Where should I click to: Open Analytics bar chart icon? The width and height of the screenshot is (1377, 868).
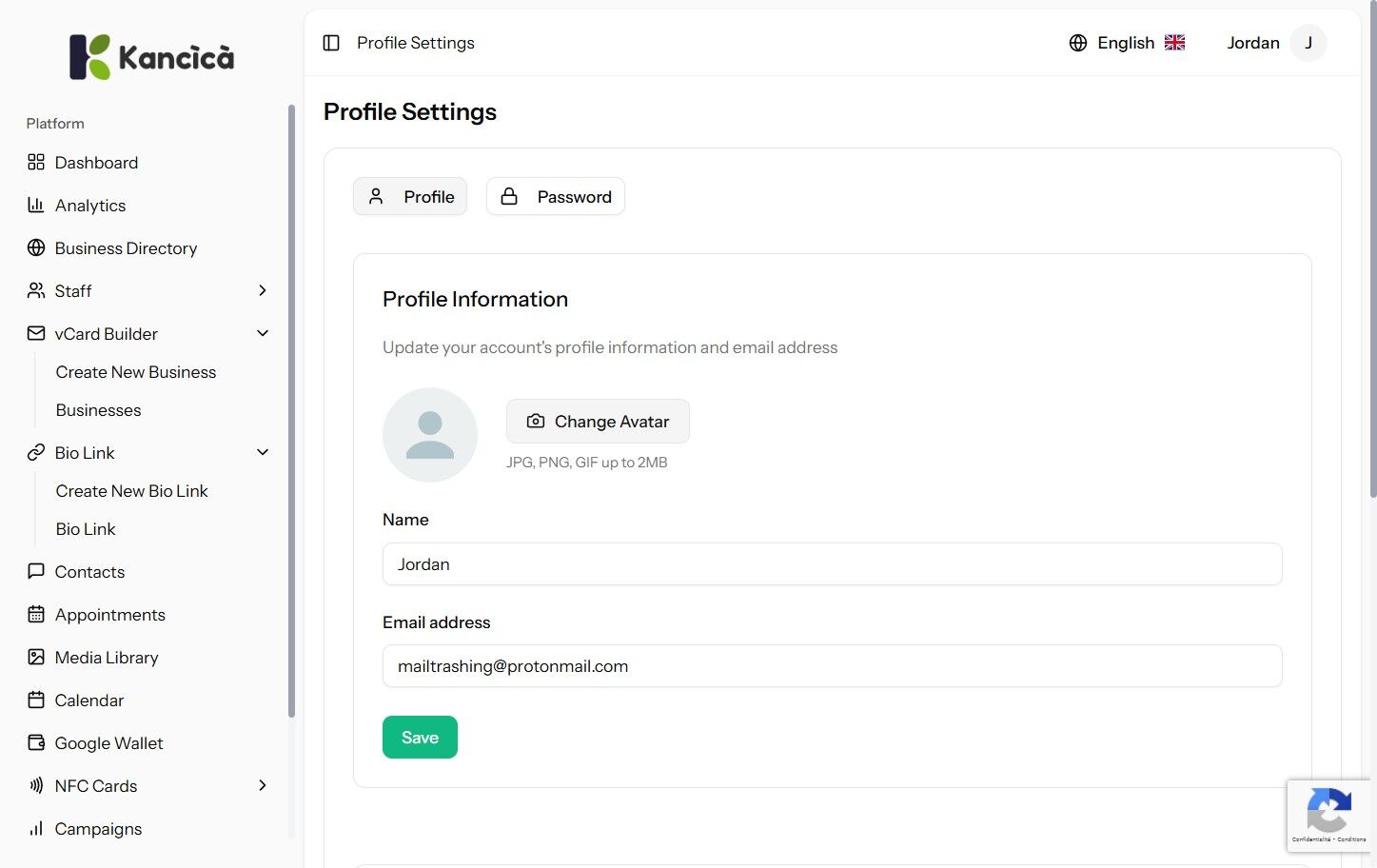(36, 206)
